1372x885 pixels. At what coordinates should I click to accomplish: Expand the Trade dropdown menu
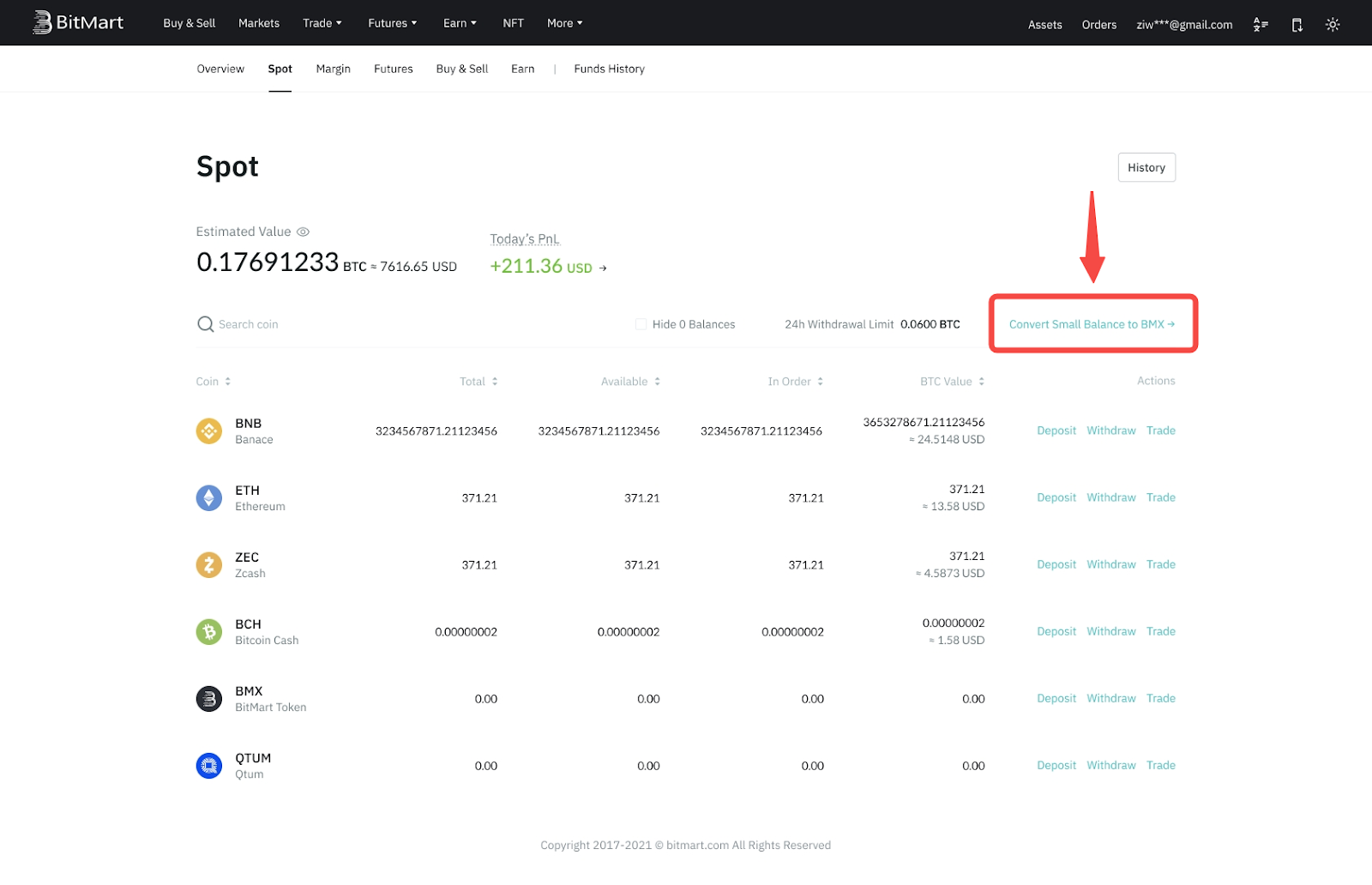pyautogui.click(x=322, y=23)
